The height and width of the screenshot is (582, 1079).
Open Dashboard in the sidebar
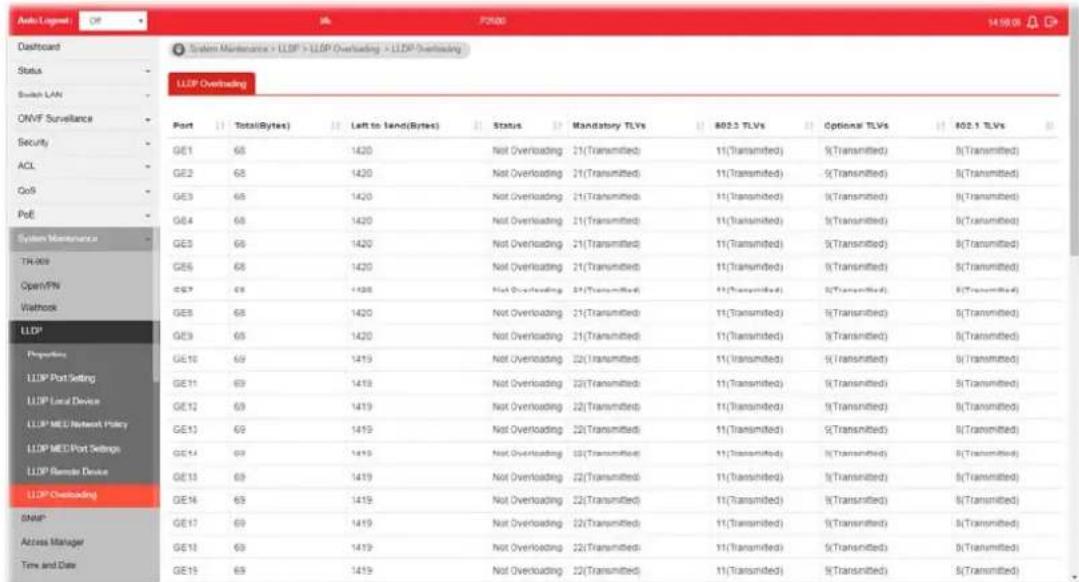[39, 47]
